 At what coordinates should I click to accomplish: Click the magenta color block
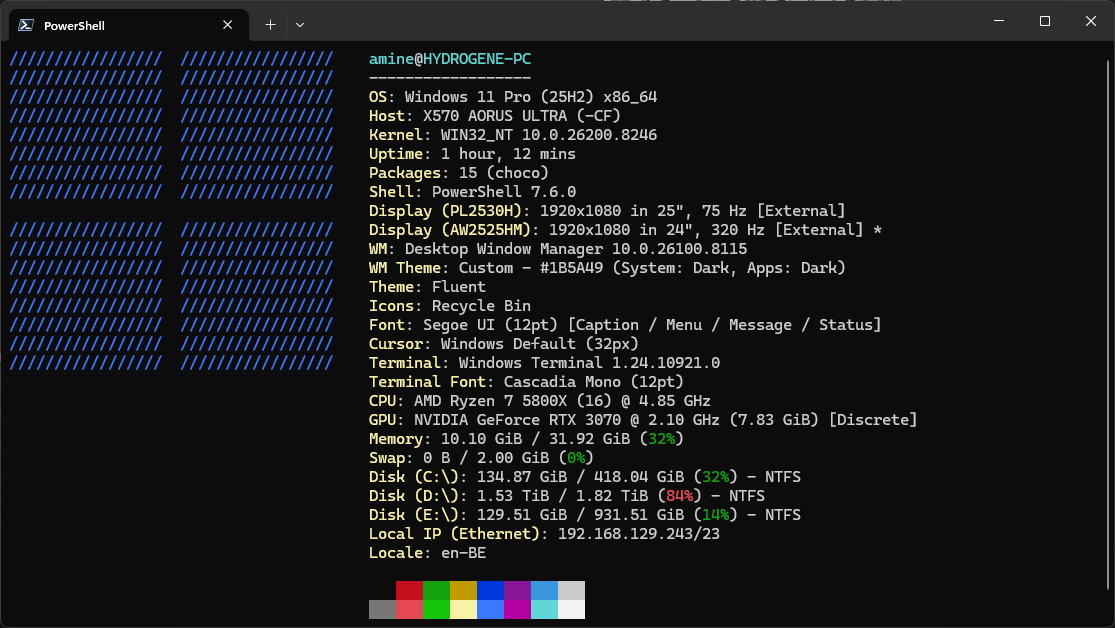(x=518, y=610)
